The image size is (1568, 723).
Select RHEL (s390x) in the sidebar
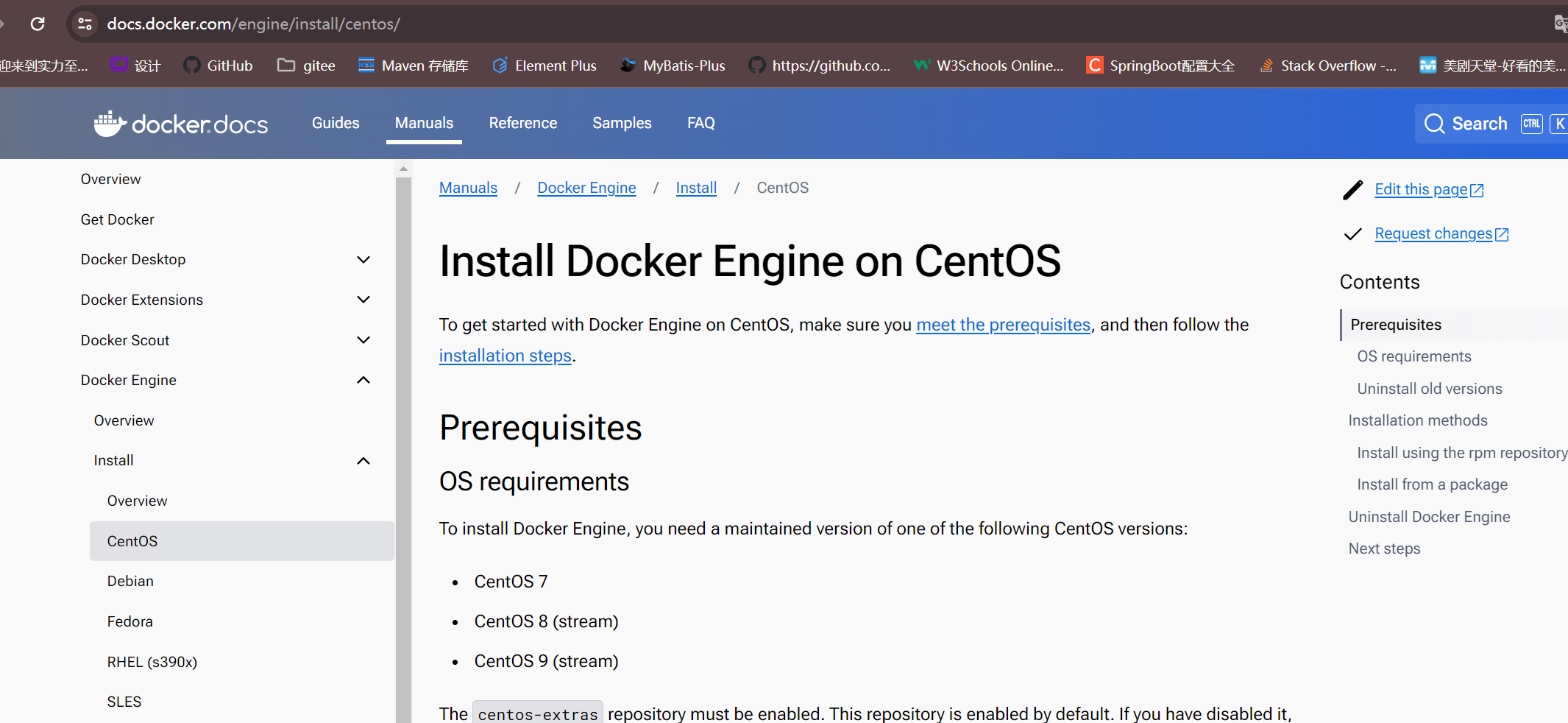pos(152,662)
